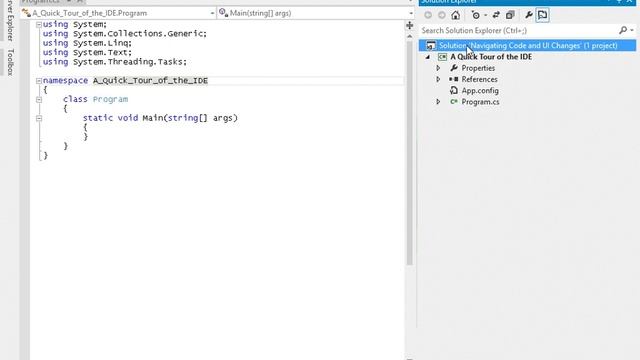This screenshot has width=640, height=360.
Task: Click Sync with Active Document icon
Action: pyautogui.click(x=496, y=15)
